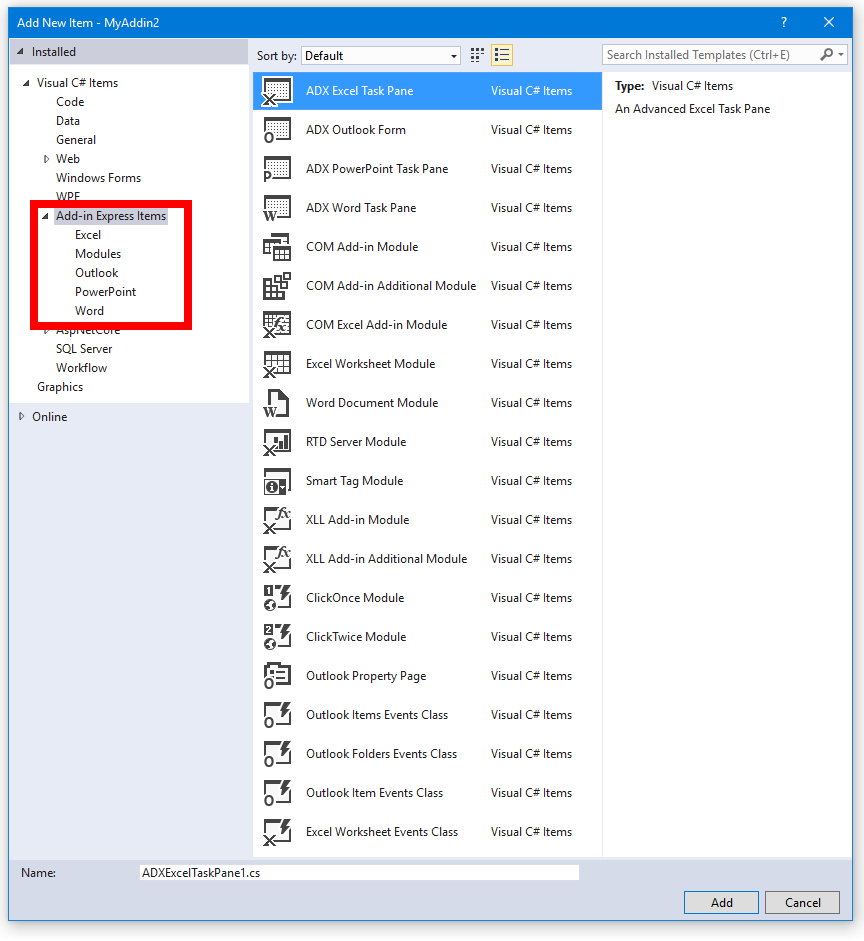Choose the Windows Forms category
Image resolution: width=864 pixels, height=941 pixels.
tap(98, 178)
